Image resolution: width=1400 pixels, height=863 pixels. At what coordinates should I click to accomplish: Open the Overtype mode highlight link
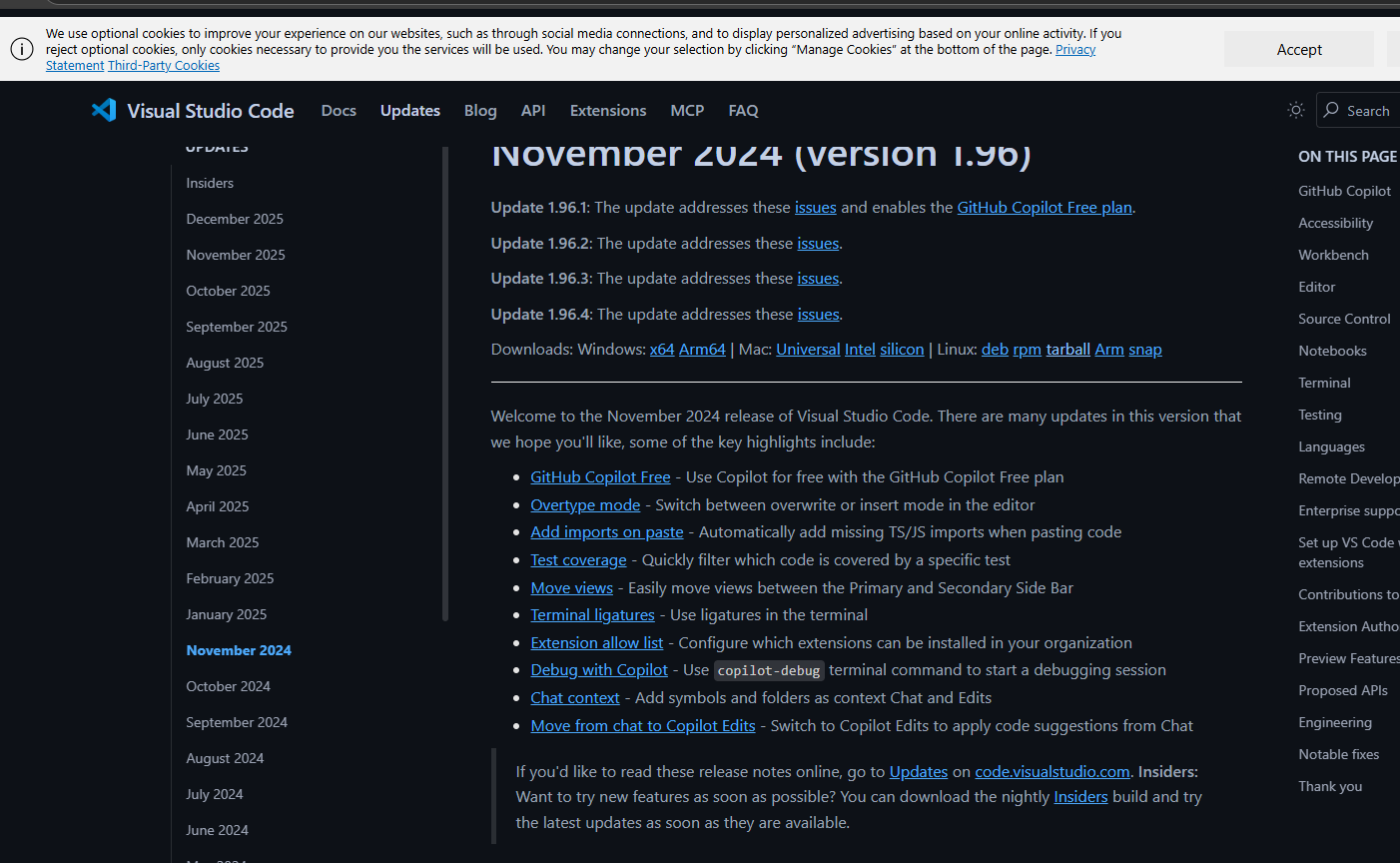(585, 505)
